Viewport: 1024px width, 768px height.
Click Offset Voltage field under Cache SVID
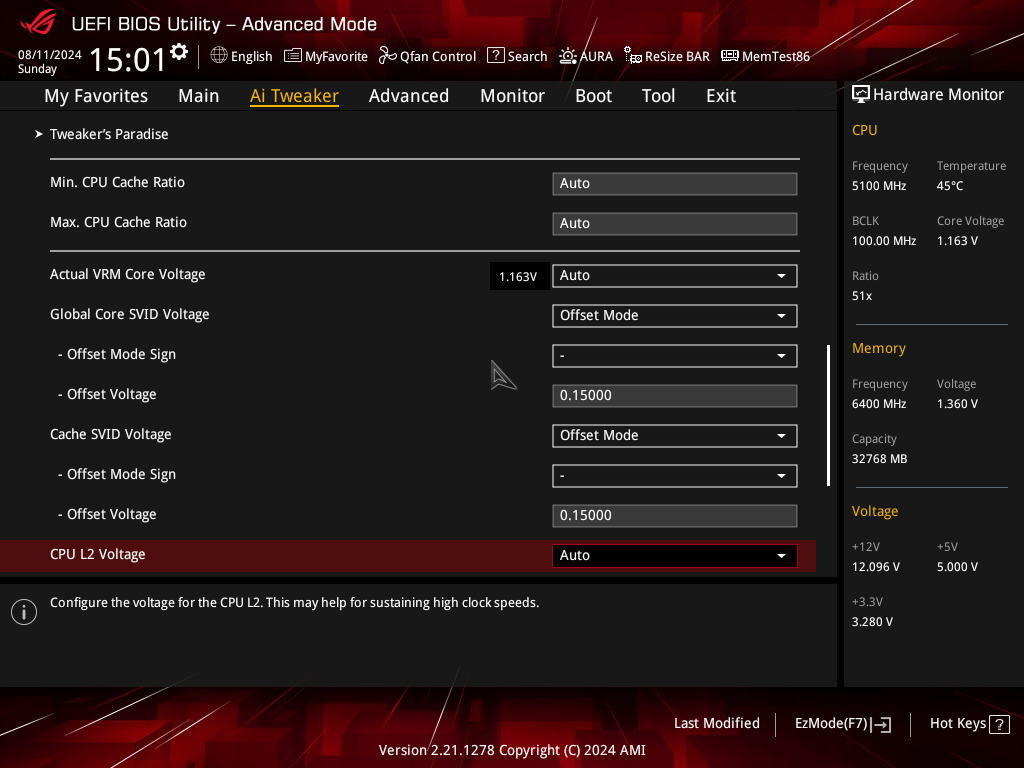click(x=674, y=515)
